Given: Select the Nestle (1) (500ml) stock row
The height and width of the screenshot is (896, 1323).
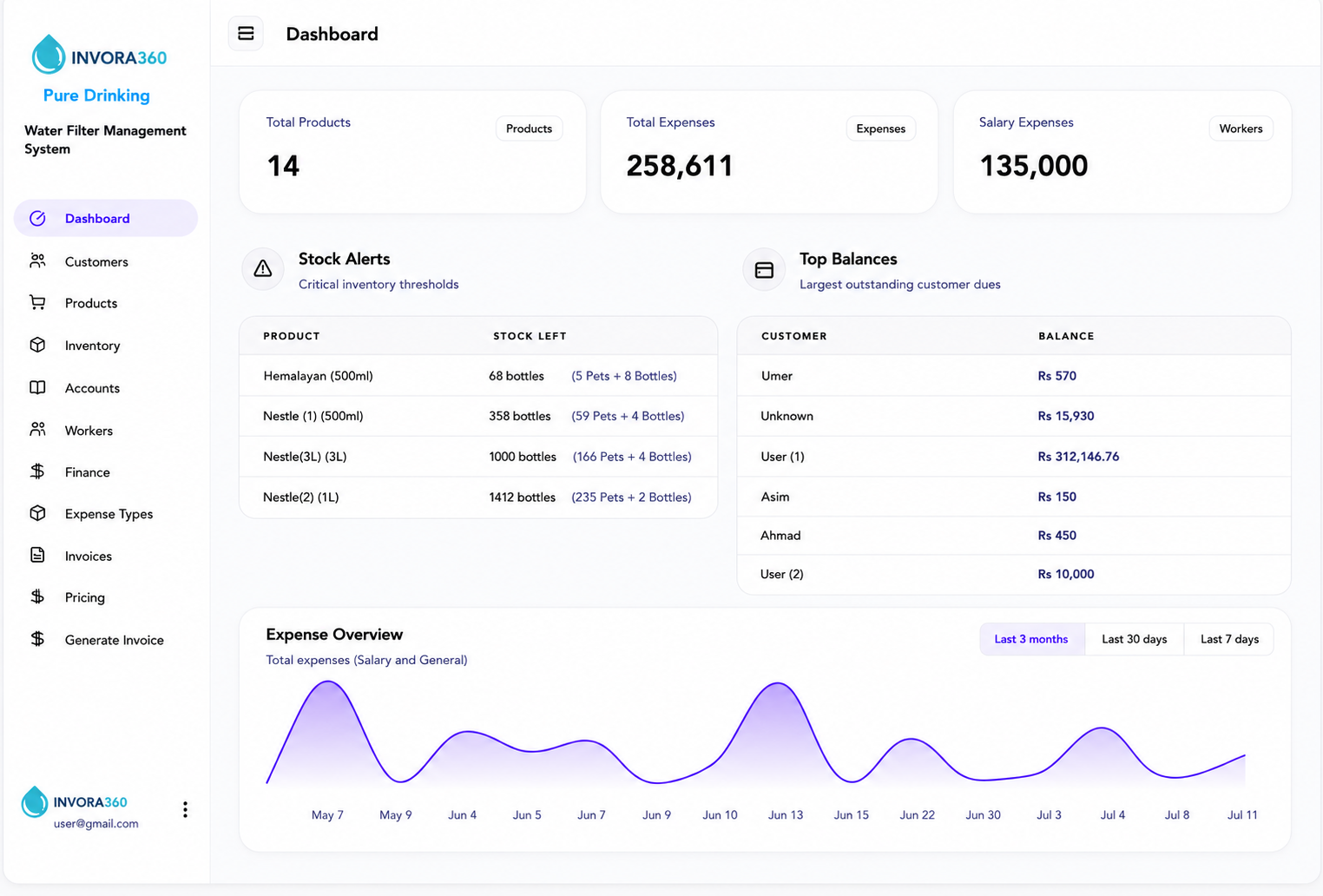Looking at the screenshot, I should [x=478, y=416].
